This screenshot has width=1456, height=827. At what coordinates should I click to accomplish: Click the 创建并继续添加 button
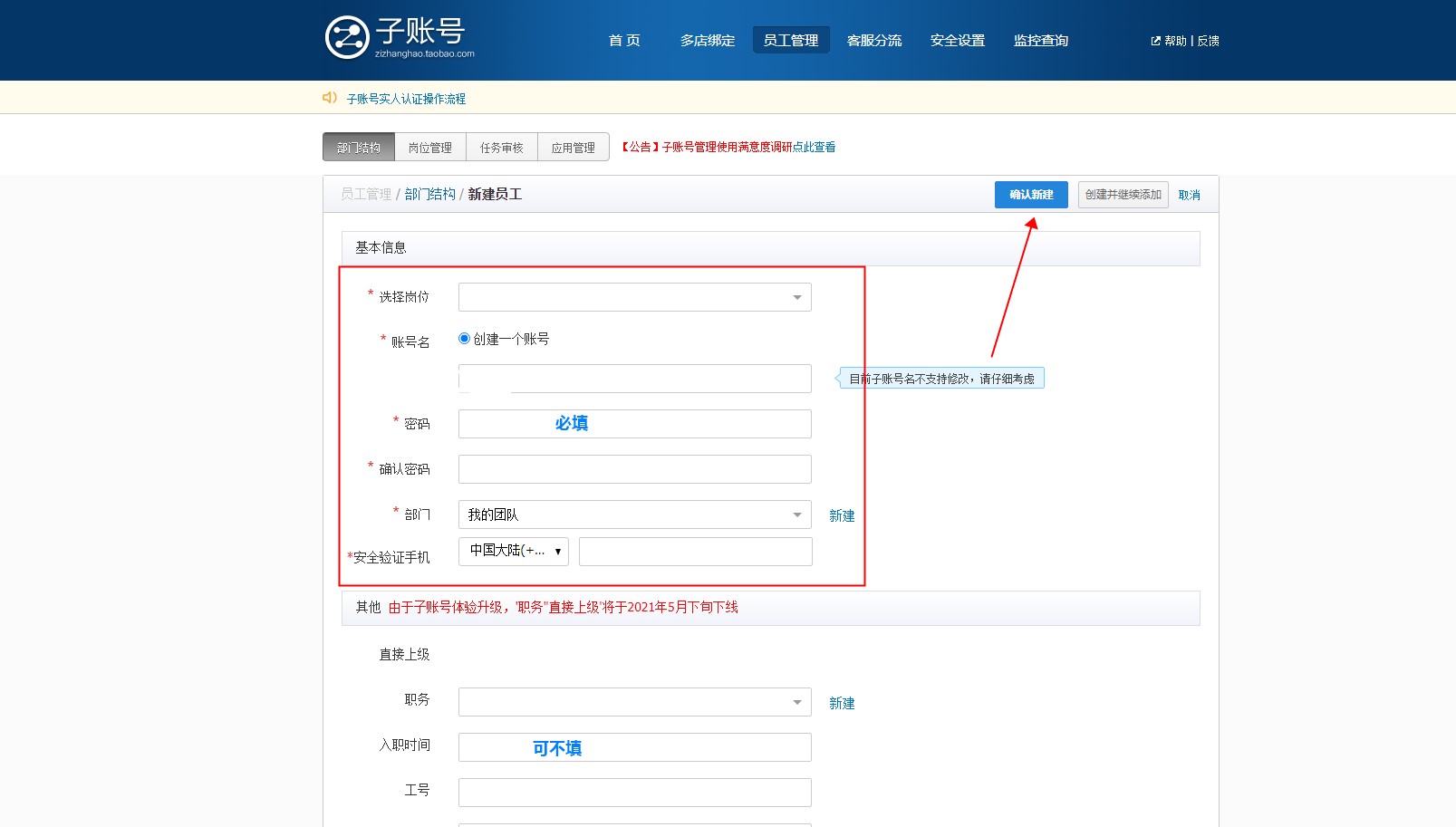pyautogui.click(x=1123, y=194)
